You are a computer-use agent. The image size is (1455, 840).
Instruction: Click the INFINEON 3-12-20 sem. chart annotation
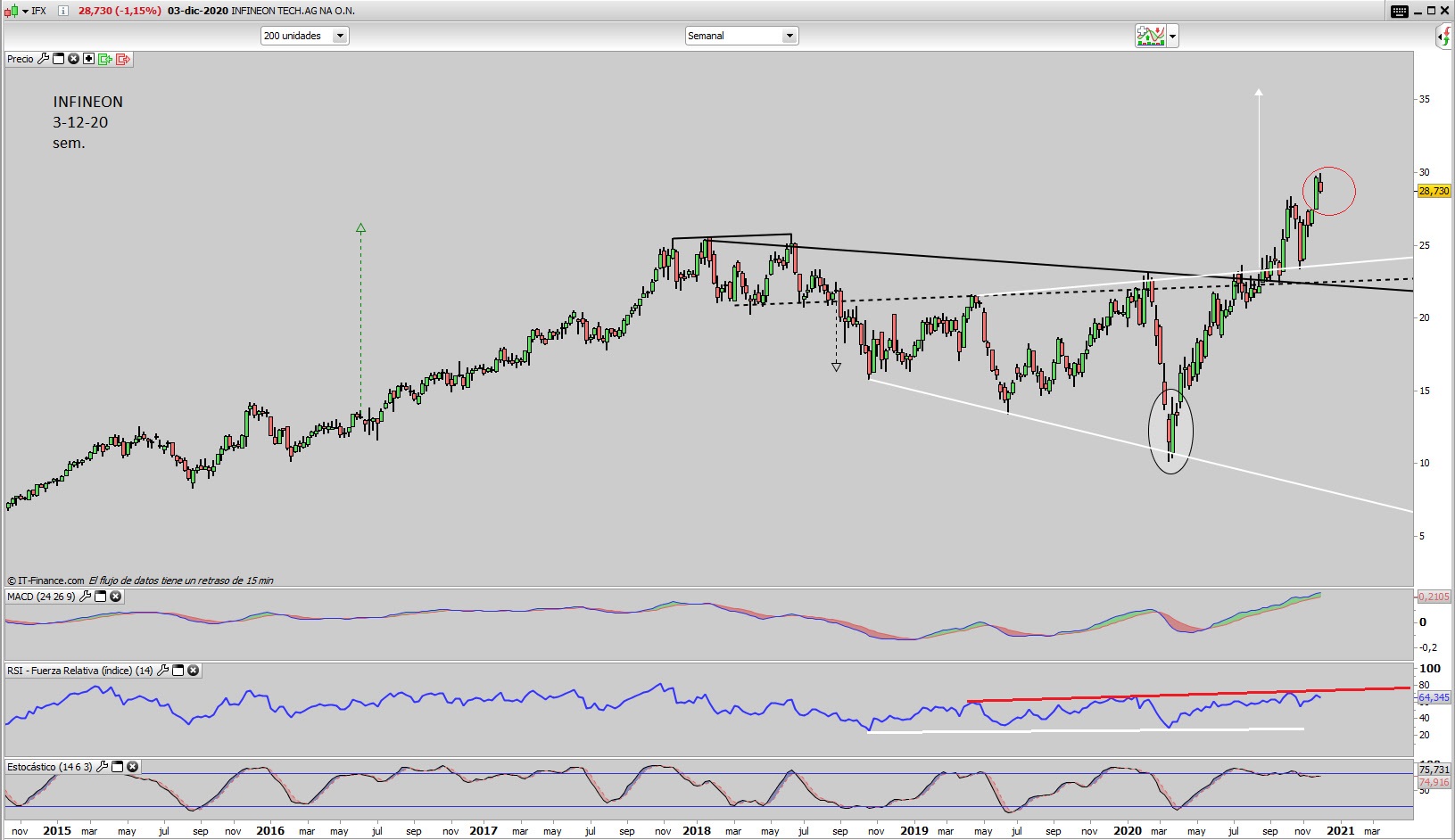[87, 122]
